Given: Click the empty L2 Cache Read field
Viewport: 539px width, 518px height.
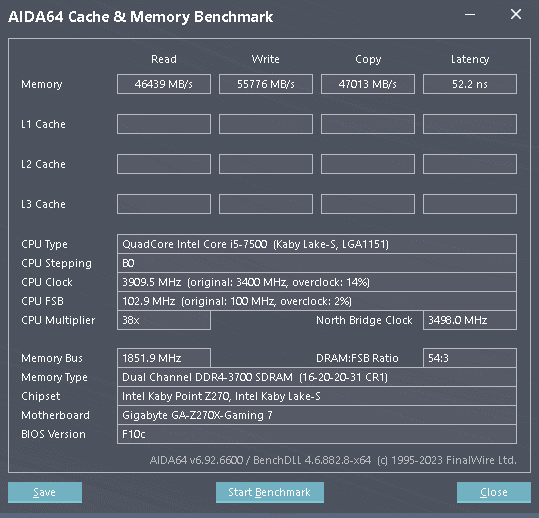Looking at the screenshot, I should (x=164, y=164).
